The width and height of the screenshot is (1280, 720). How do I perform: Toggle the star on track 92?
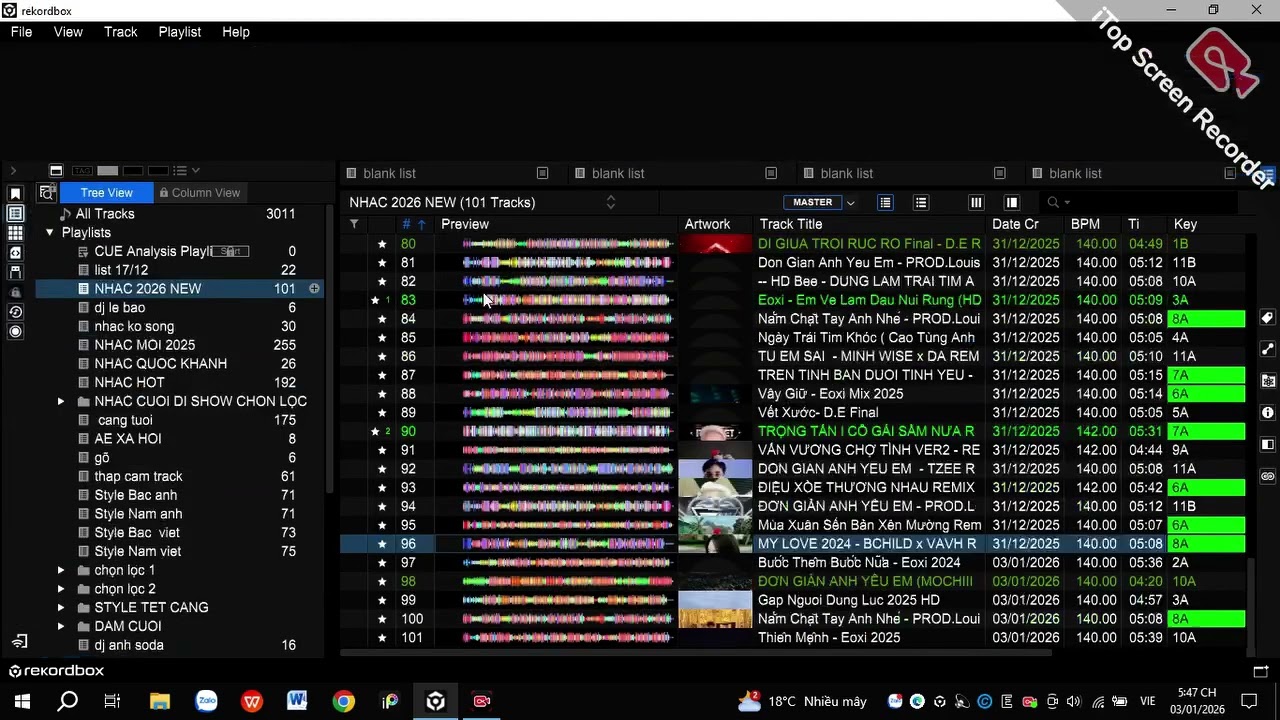[x=382, y=469]
